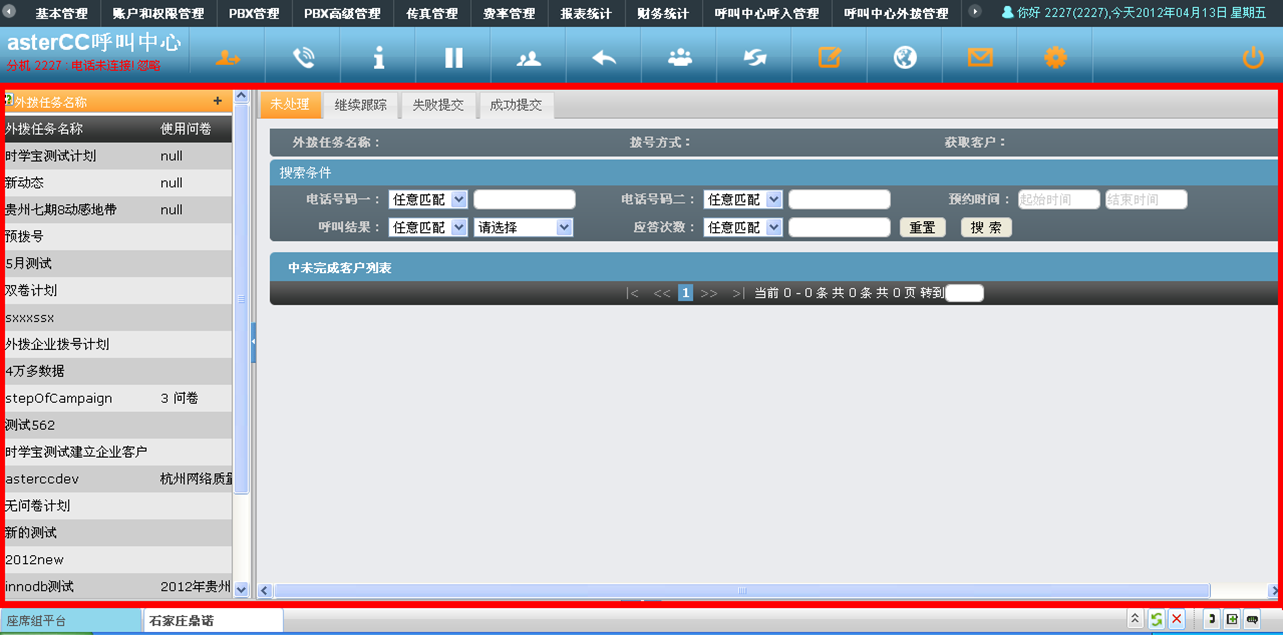Click the phone dial icon in toolbar
This screenshot has width=1283, height=635.
pos(303,58)
